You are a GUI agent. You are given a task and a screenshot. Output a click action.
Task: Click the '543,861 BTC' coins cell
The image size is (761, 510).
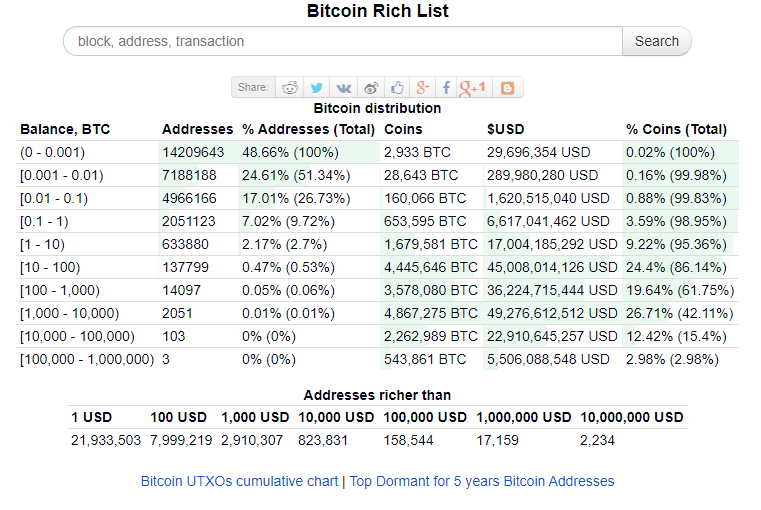point(425,360)
